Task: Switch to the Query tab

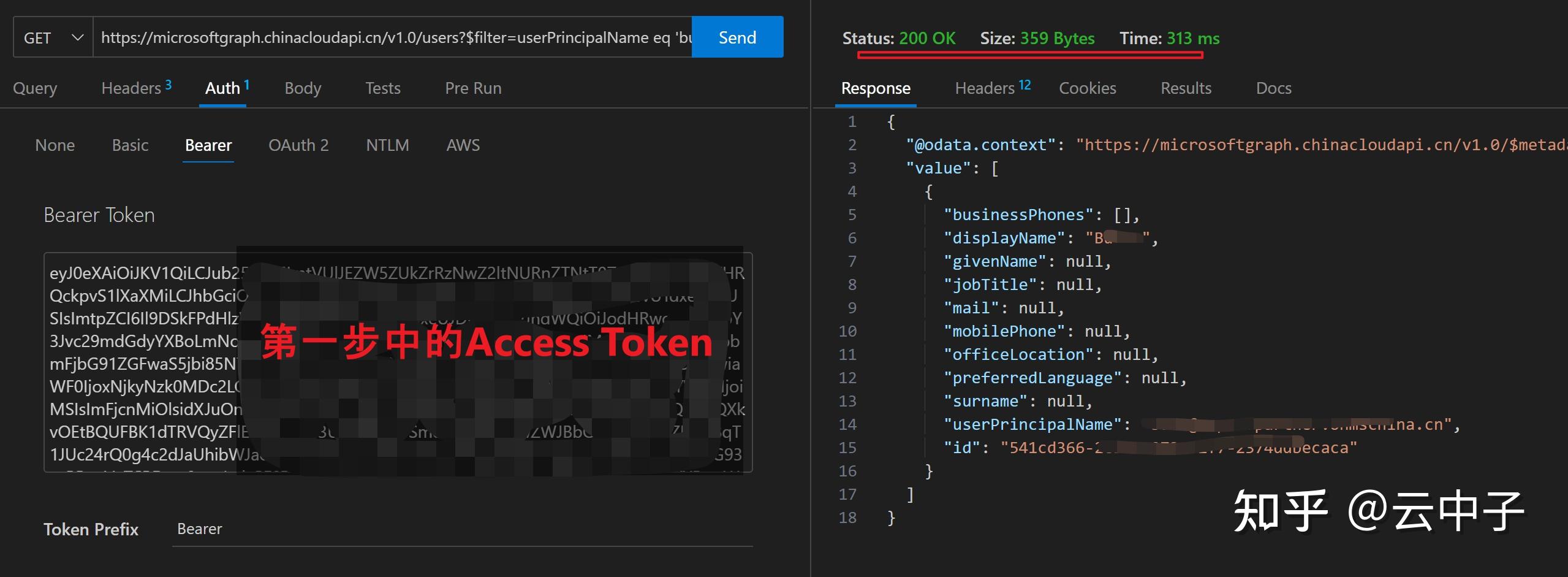Action: pos(35,88)
